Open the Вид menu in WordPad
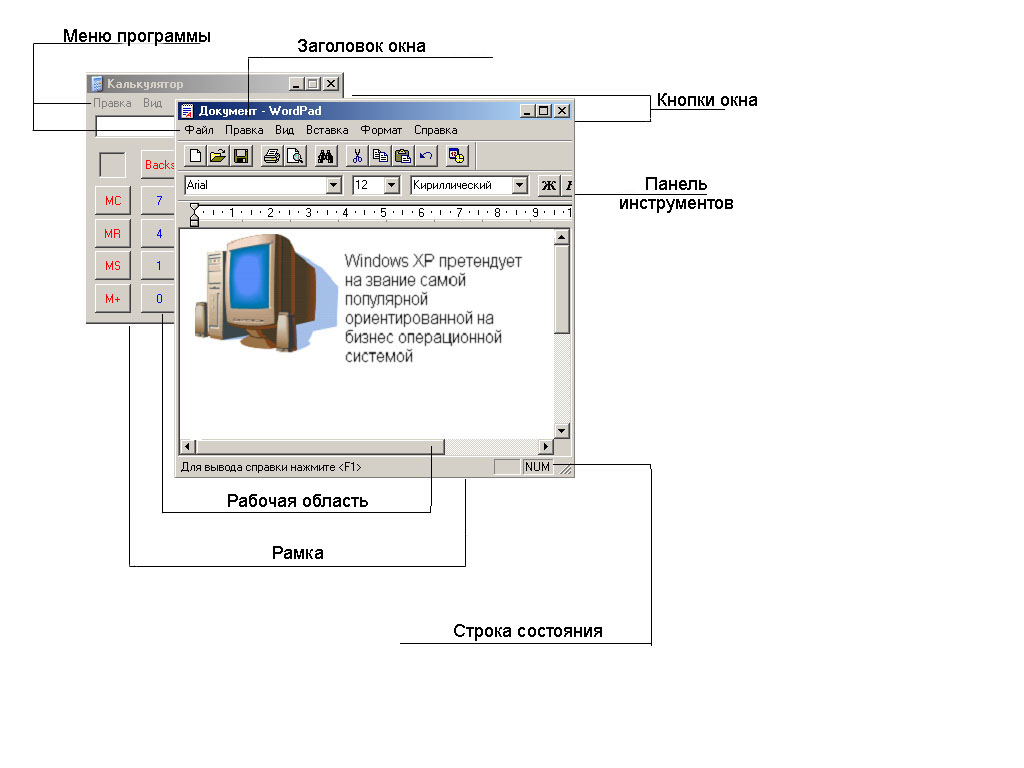This screenshot has height=768, width=1024. click(x=284, y=130)
